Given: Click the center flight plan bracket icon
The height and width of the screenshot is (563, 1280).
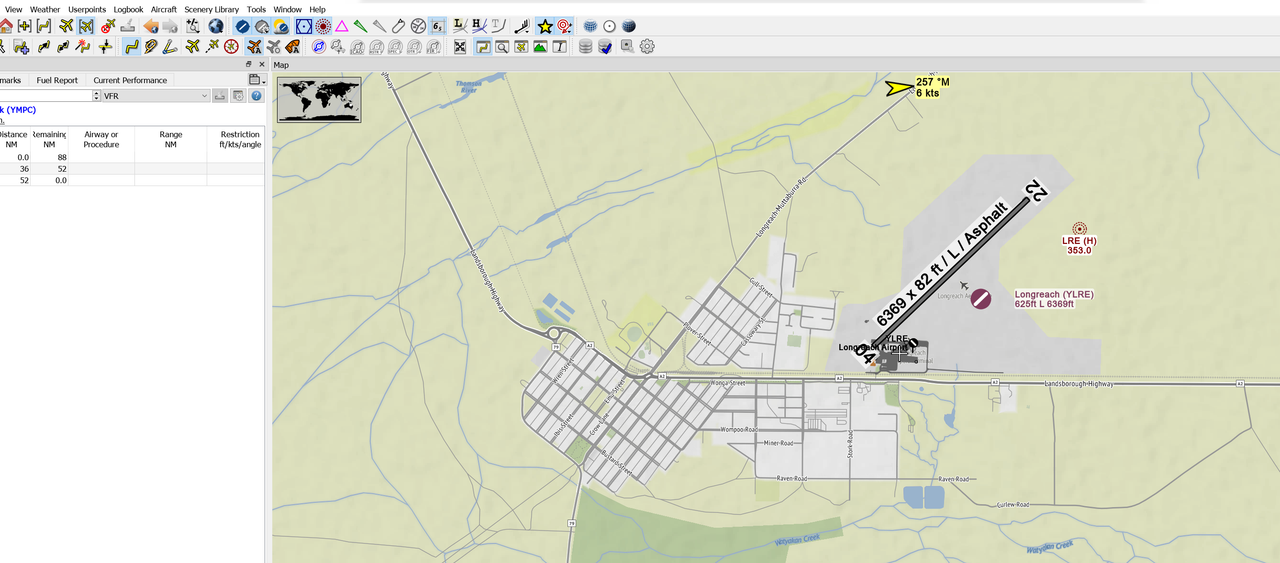Looking at the screenshot, I should [x=44, y=26].
